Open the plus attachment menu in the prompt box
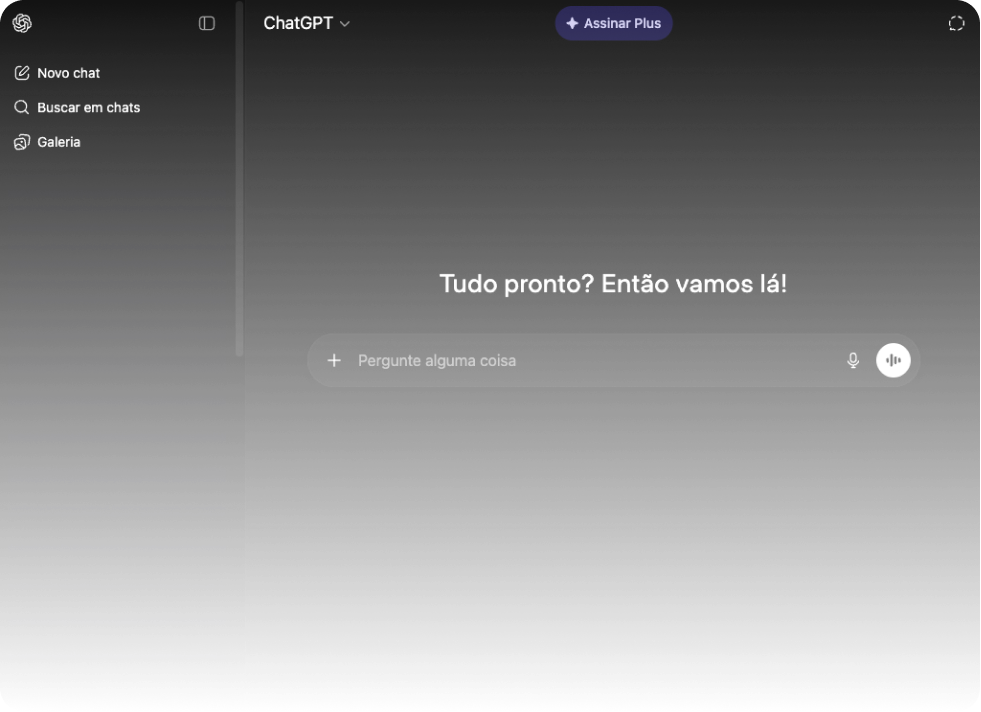Viewport: 981px width, 712px height. click(334, 360)
